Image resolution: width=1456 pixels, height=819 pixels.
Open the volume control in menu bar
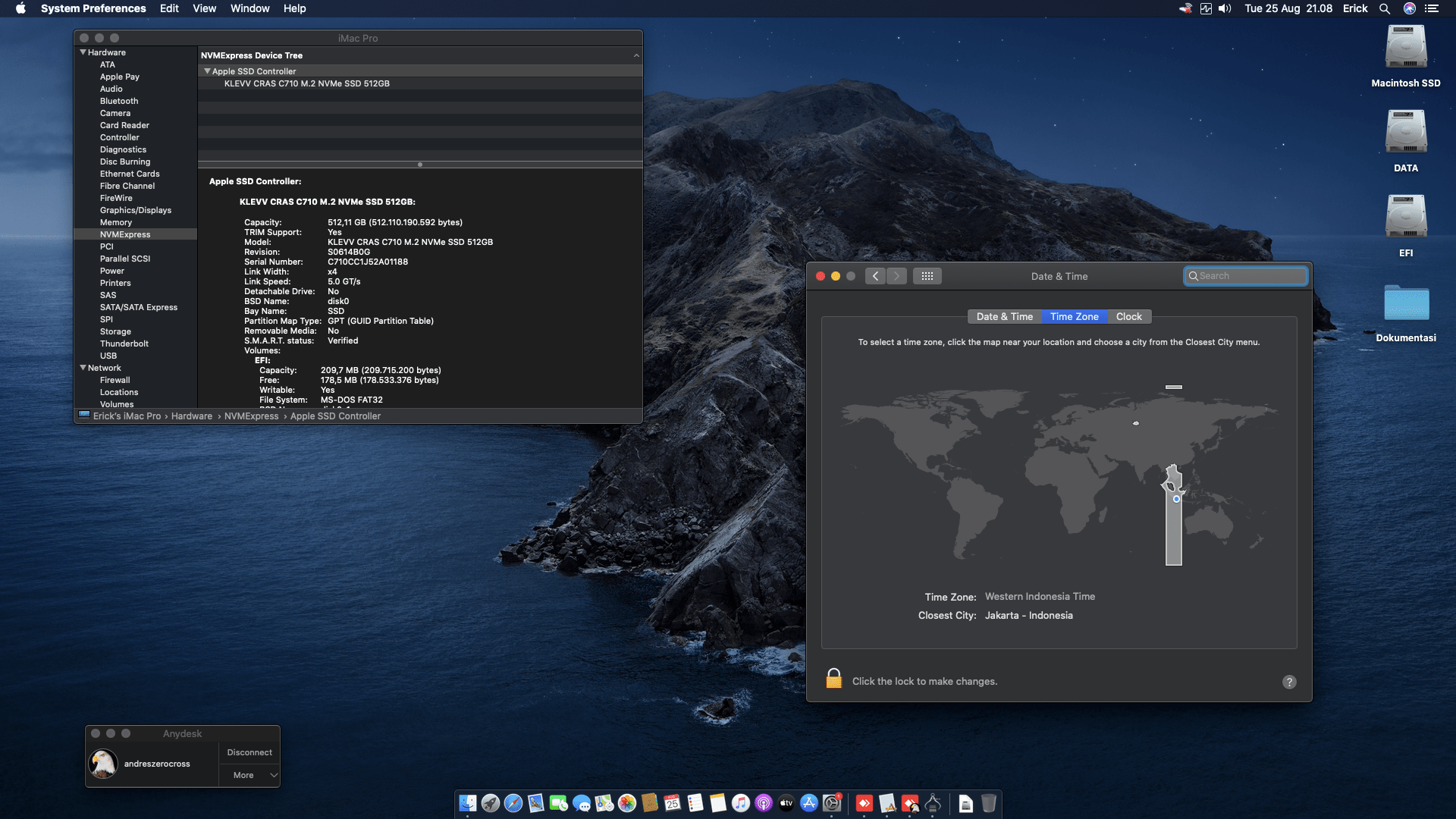(x=1225, y=8)
